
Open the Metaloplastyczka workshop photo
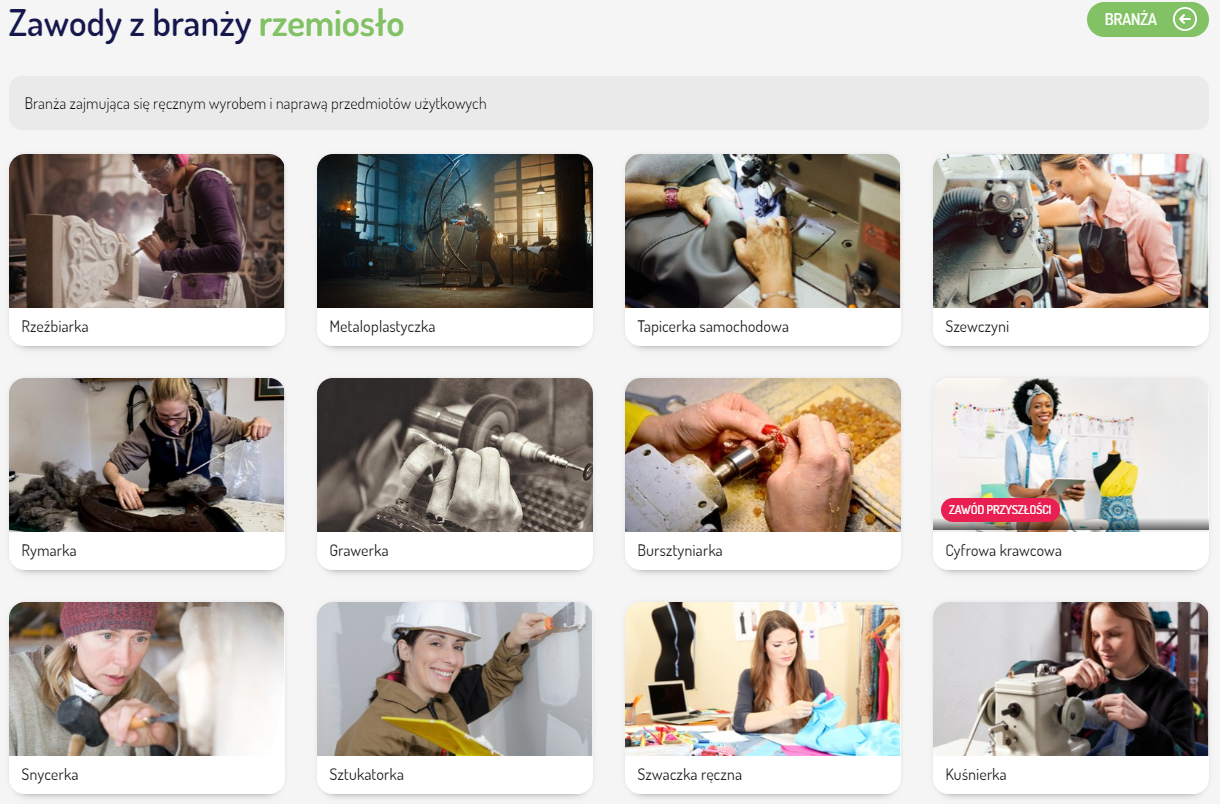455,231
